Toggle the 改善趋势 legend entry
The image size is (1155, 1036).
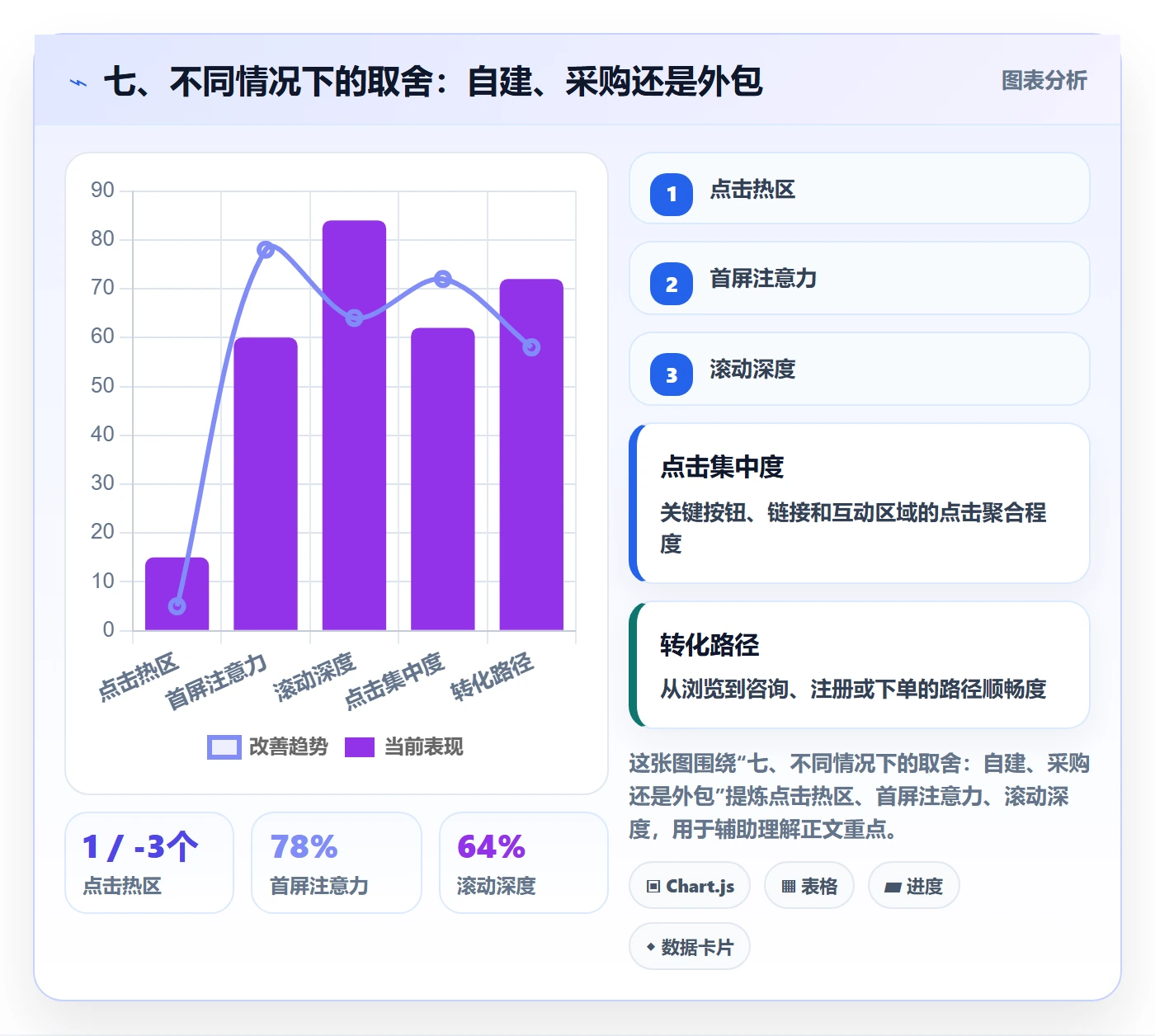pyautogui.click(x=267, y=746)
